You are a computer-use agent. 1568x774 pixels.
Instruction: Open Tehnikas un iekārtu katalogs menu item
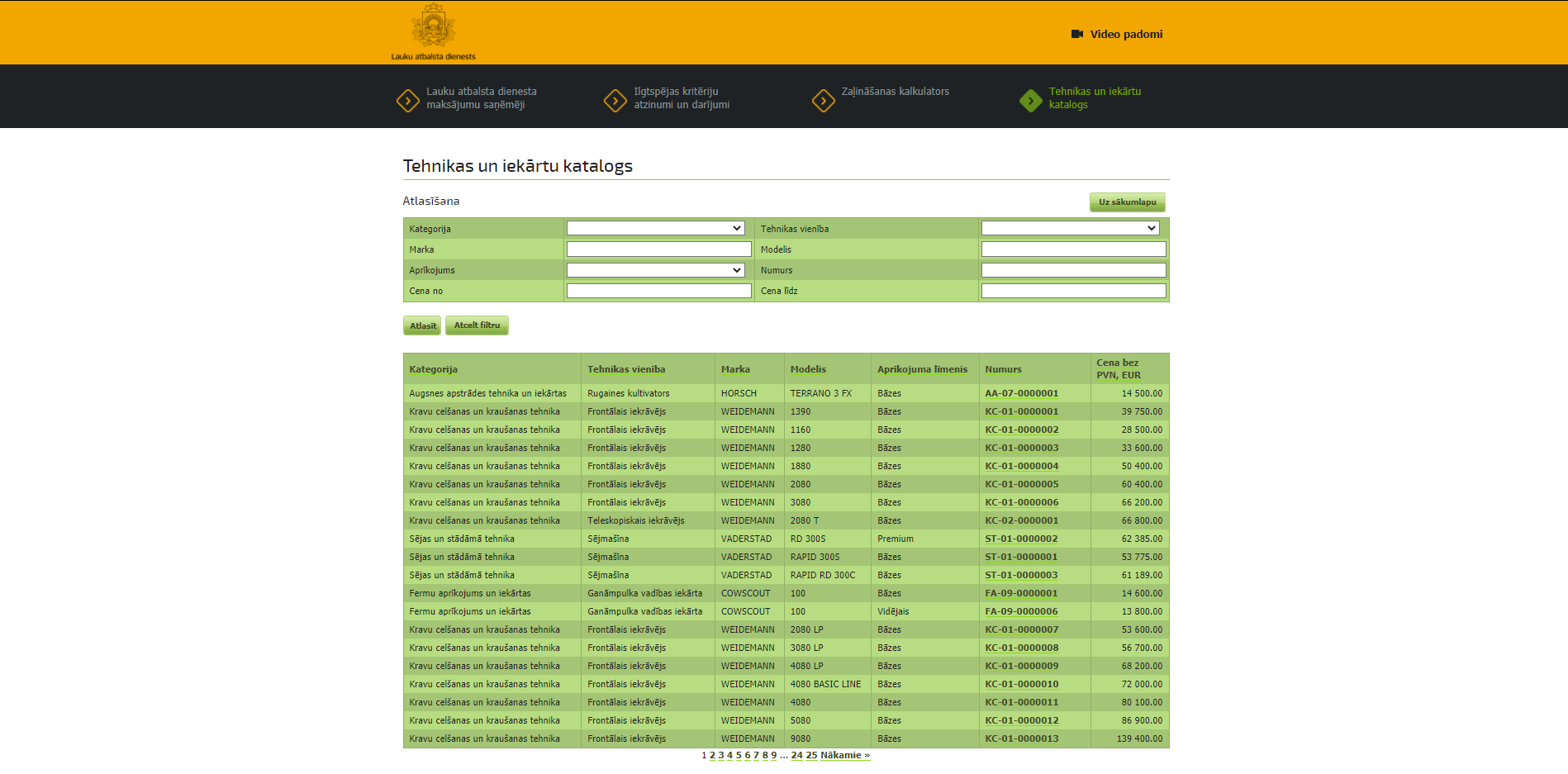[1095, 98]
